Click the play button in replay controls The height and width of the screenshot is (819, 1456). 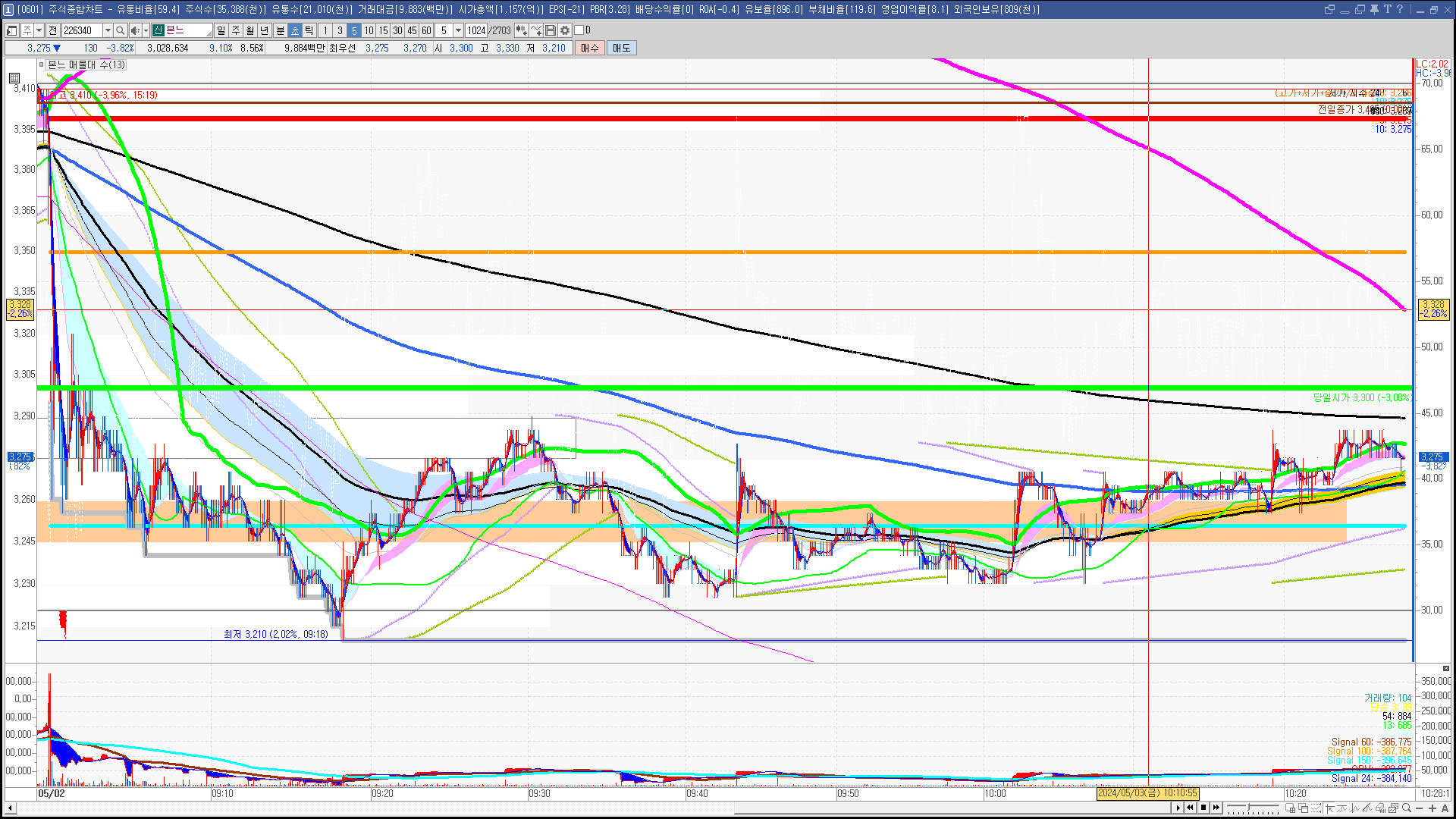click(x=1178, y=808)
